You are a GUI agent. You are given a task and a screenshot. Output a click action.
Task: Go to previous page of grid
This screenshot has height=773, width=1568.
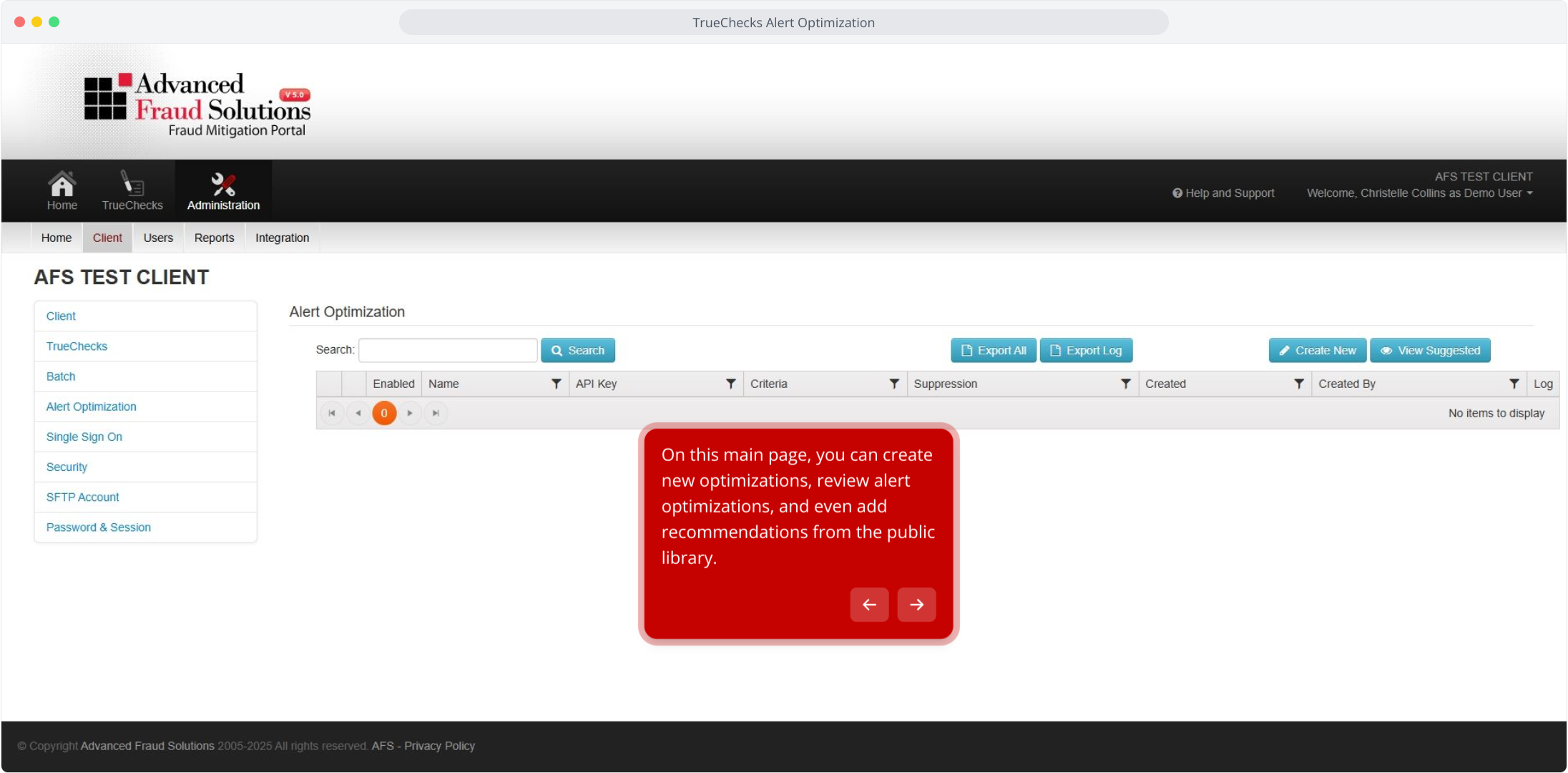point(358,413)
